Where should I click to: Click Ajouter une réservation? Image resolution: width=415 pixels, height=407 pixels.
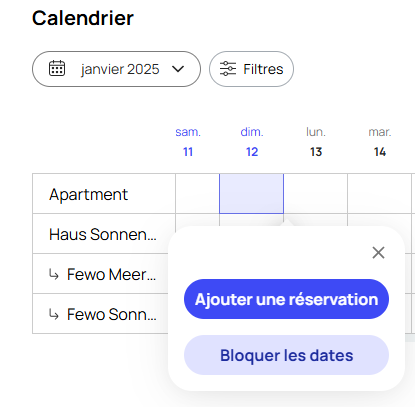pos(286,299)
